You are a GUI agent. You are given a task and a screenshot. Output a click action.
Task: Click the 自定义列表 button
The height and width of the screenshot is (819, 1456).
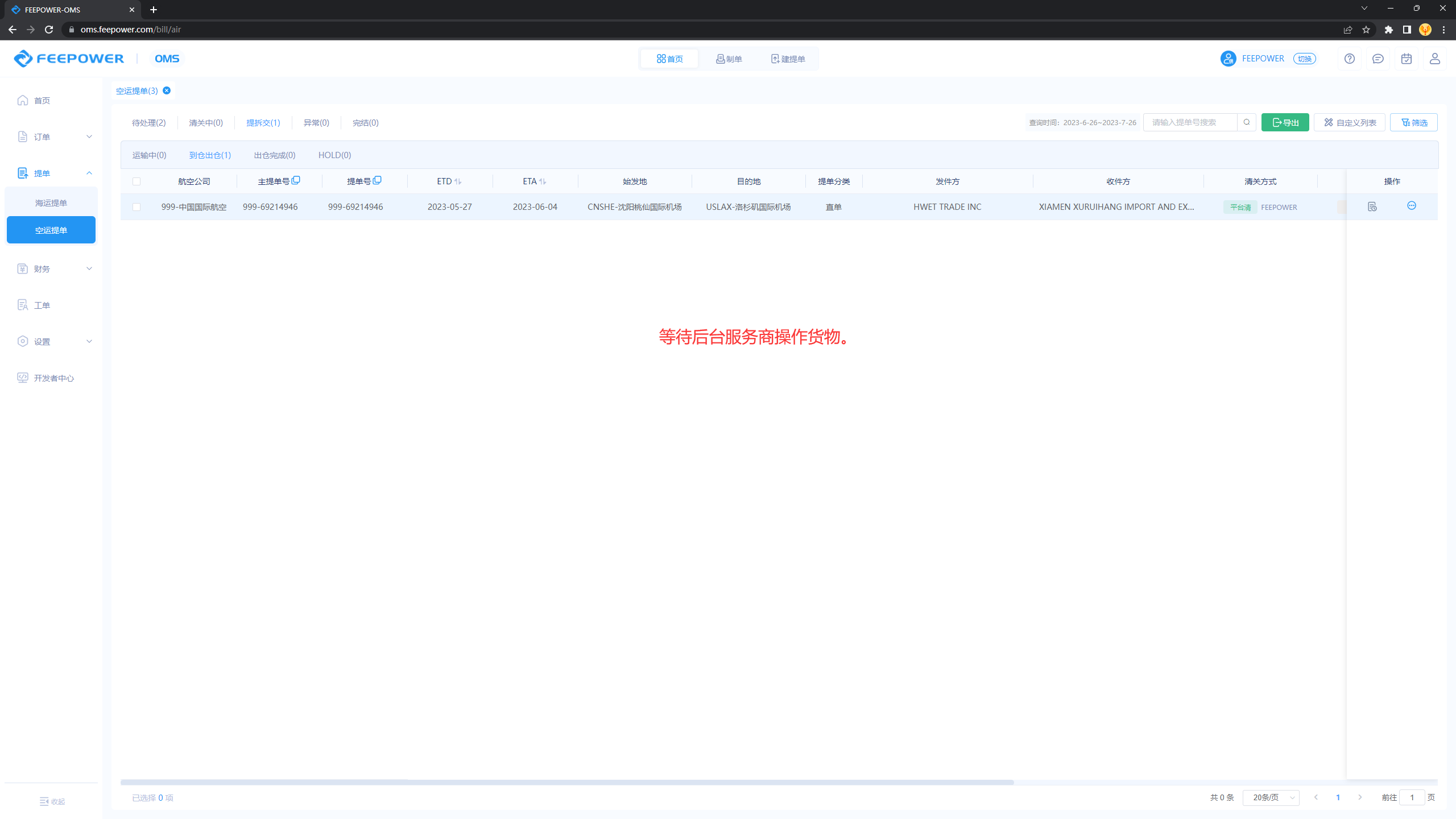click(x=1350, y=122)
